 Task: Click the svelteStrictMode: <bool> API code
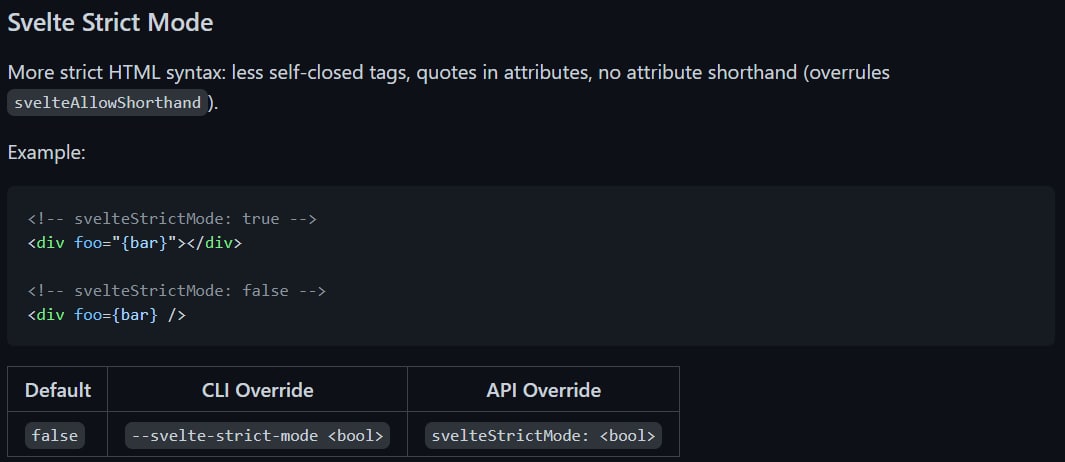[x=543, y=436]
